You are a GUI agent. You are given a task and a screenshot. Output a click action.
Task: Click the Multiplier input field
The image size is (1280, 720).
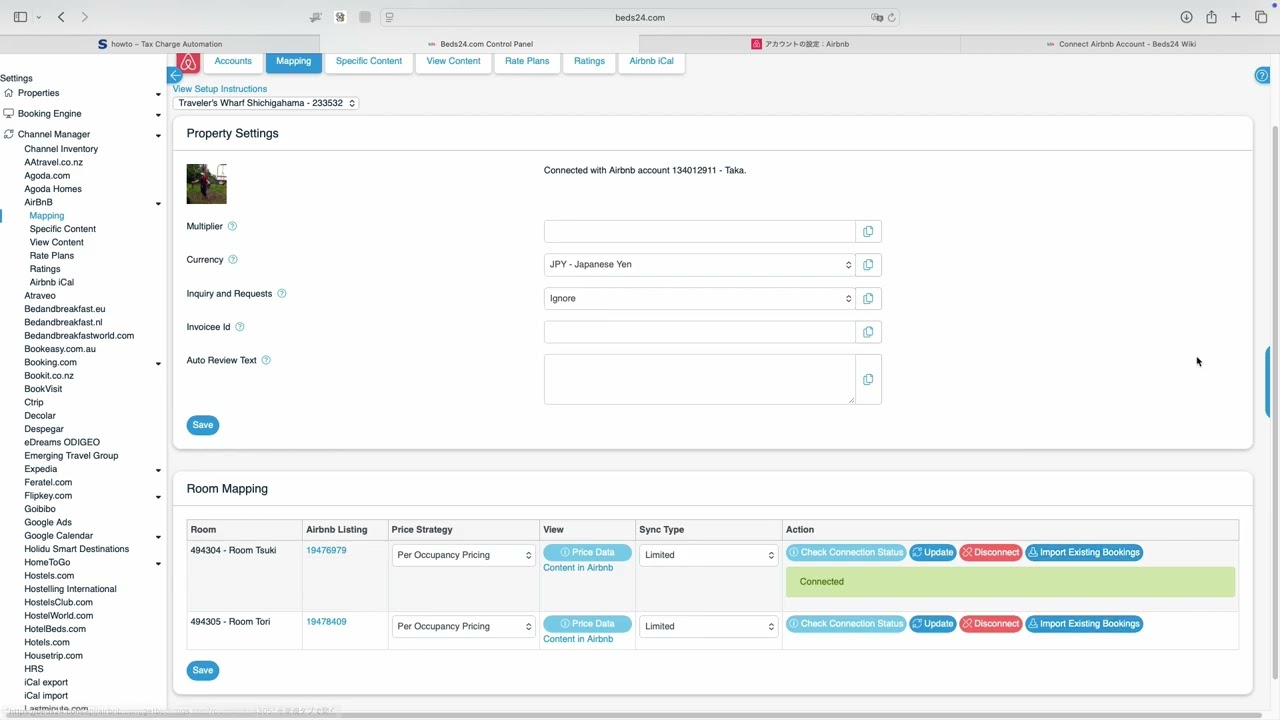(x=699, y=231)
